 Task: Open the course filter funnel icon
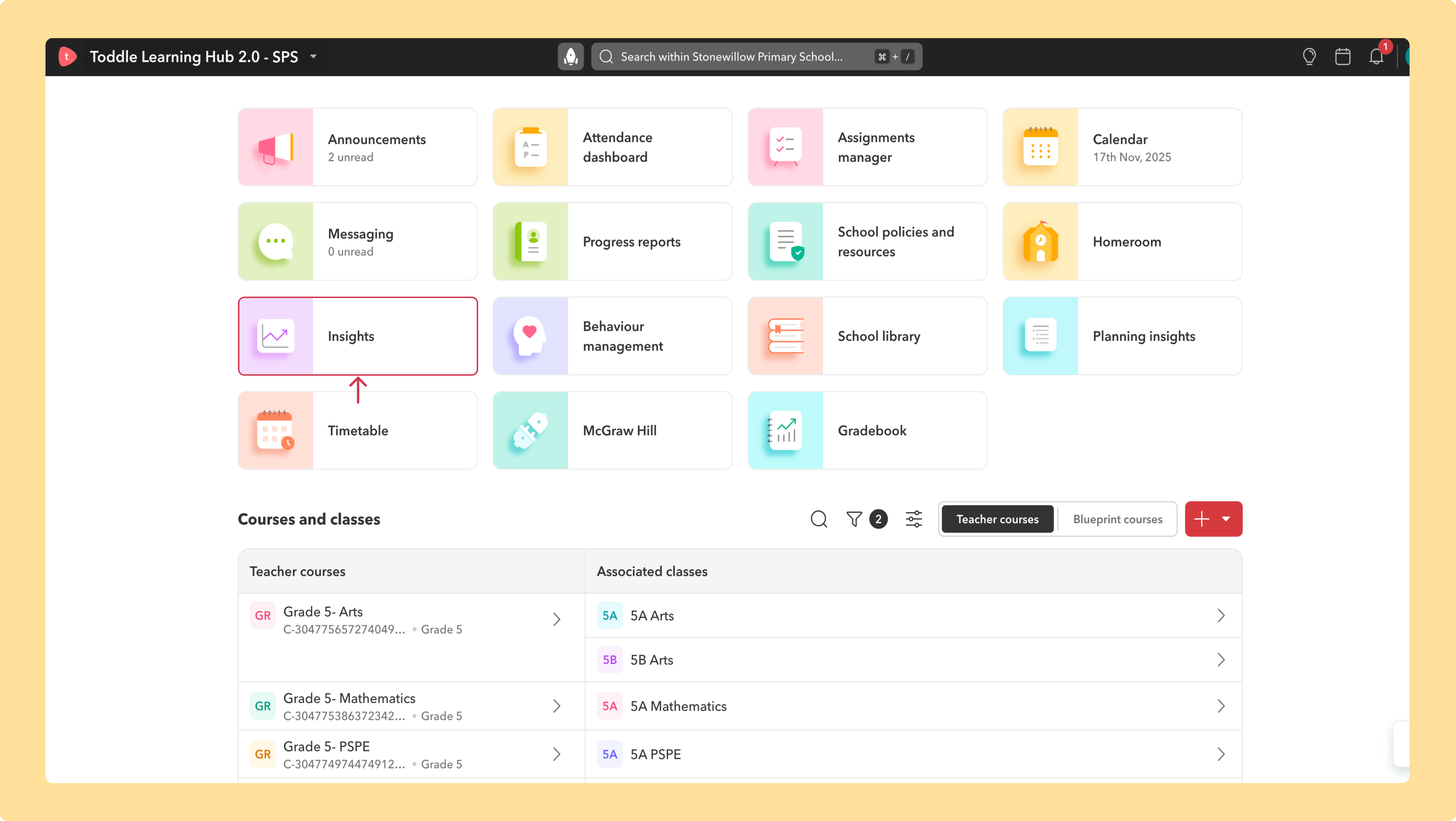pos(854,519)
